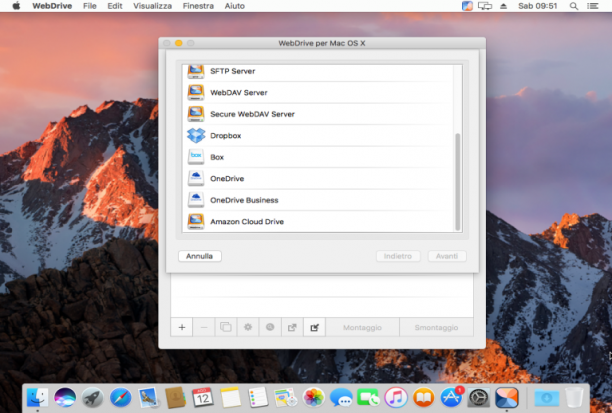Open Calendar showing 12 in Dock

click(203, 398)
